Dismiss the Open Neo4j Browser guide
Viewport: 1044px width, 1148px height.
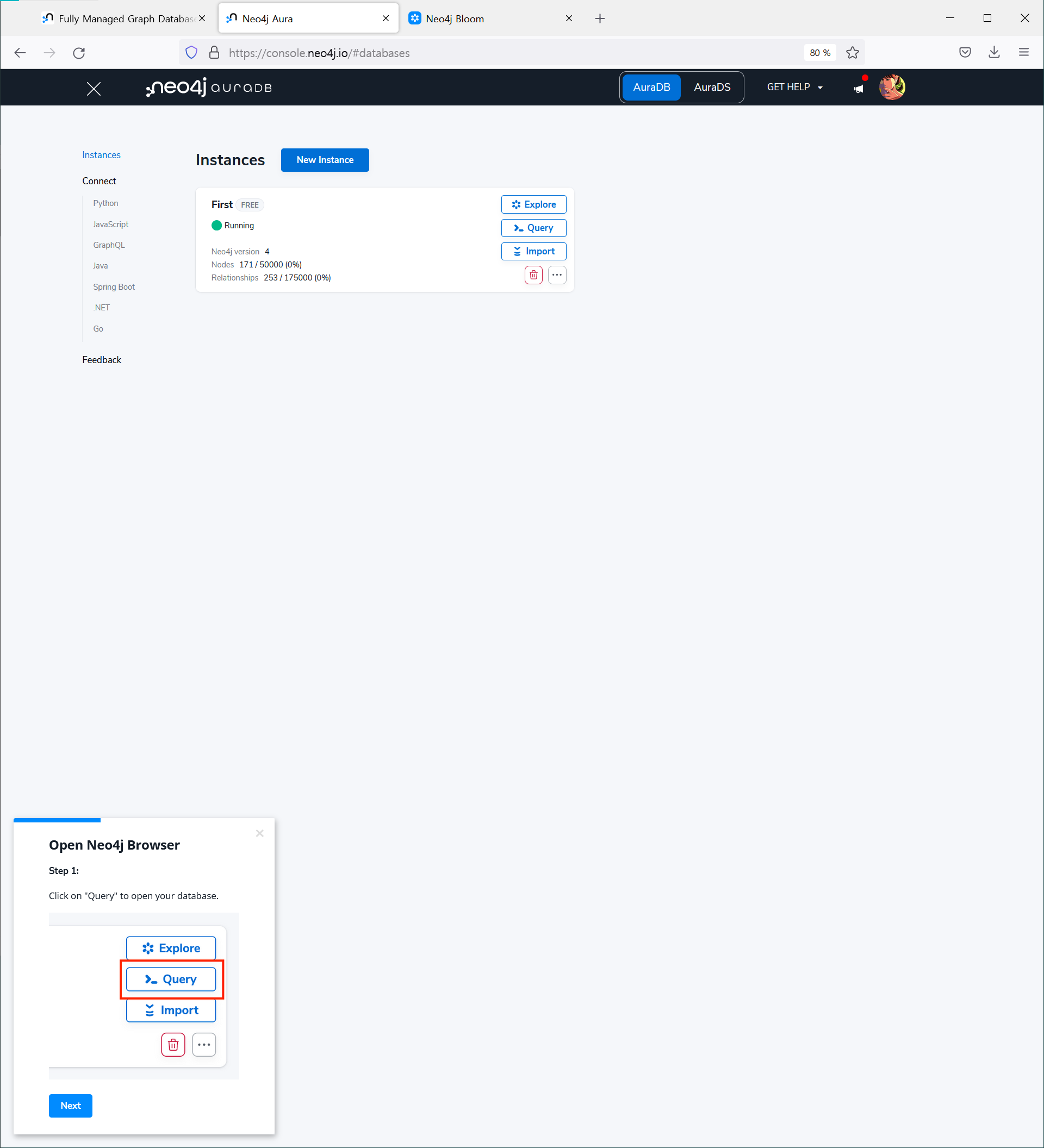point(260,833)
